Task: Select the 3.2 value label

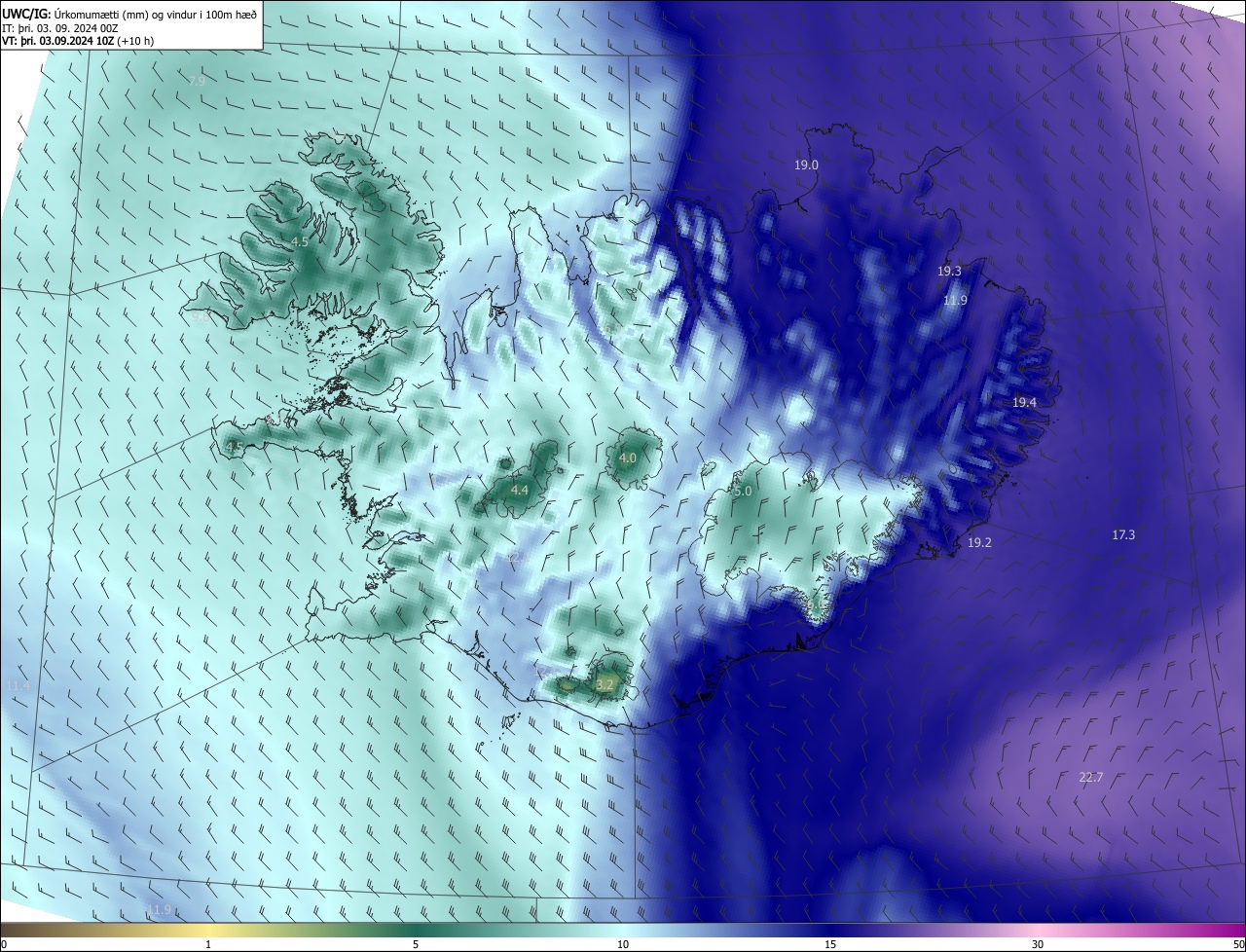Action: (x=605, y=685)
